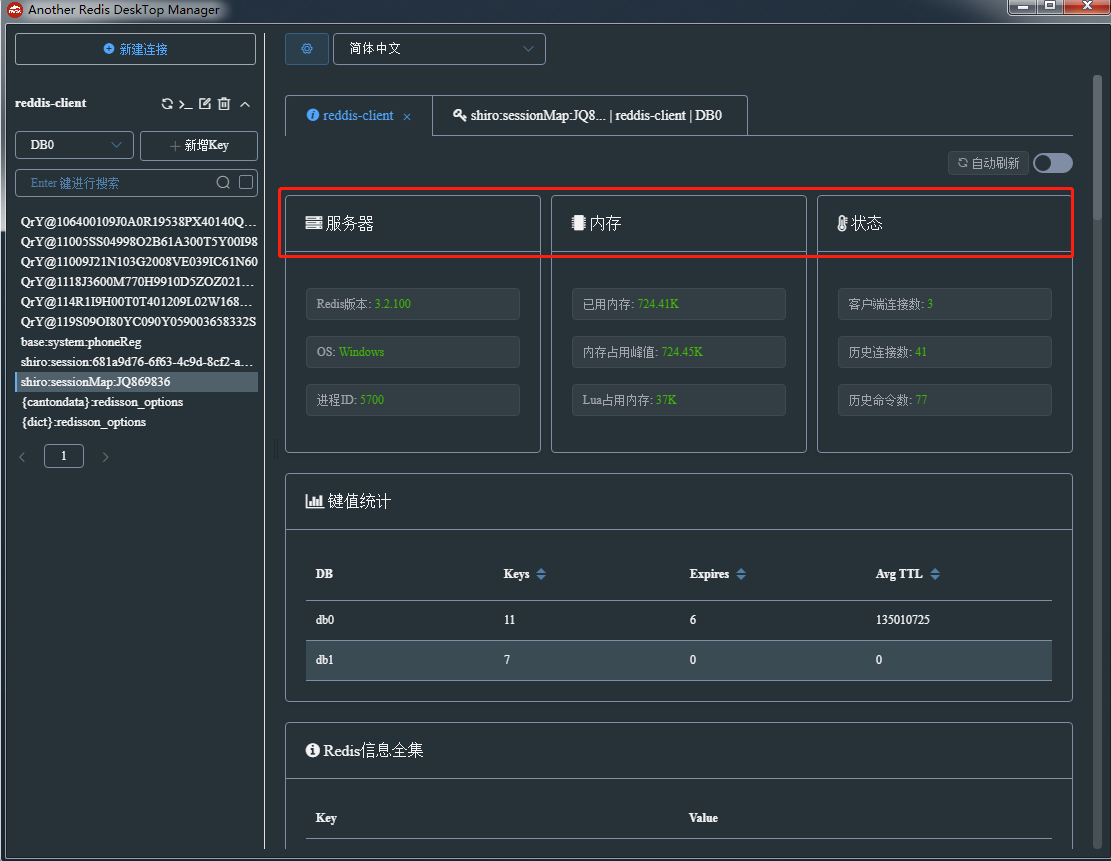Click the 新建连接 new connection button

pos(135,48)
